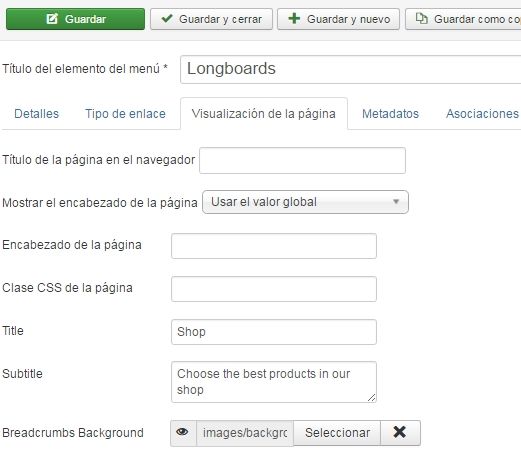Preview breadcrumbs background via eye icon
This screenshot has width=521, height=454.
(x=183, y=433)
